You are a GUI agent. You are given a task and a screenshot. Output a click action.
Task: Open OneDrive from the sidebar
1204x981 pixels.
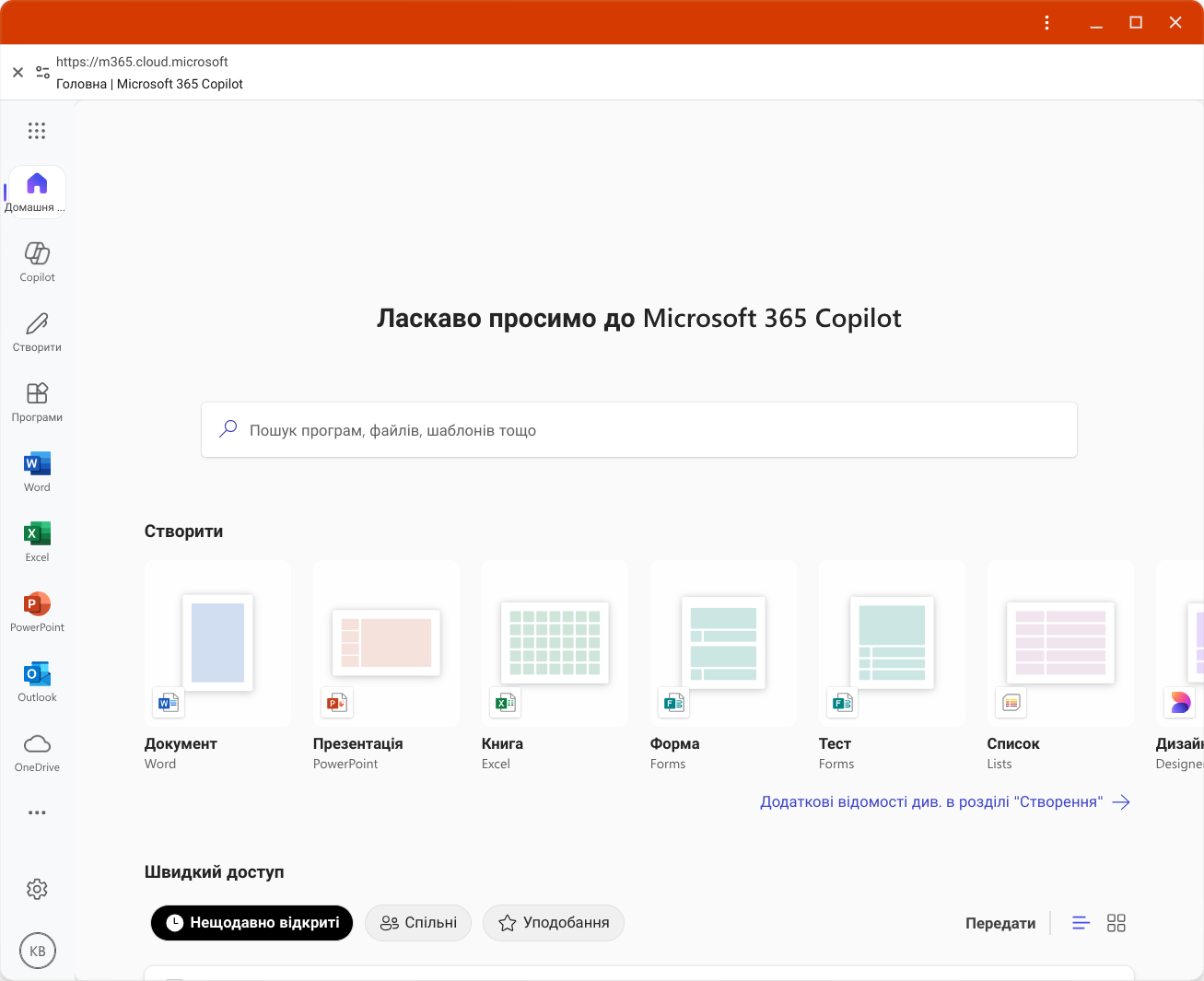(37, 752)
